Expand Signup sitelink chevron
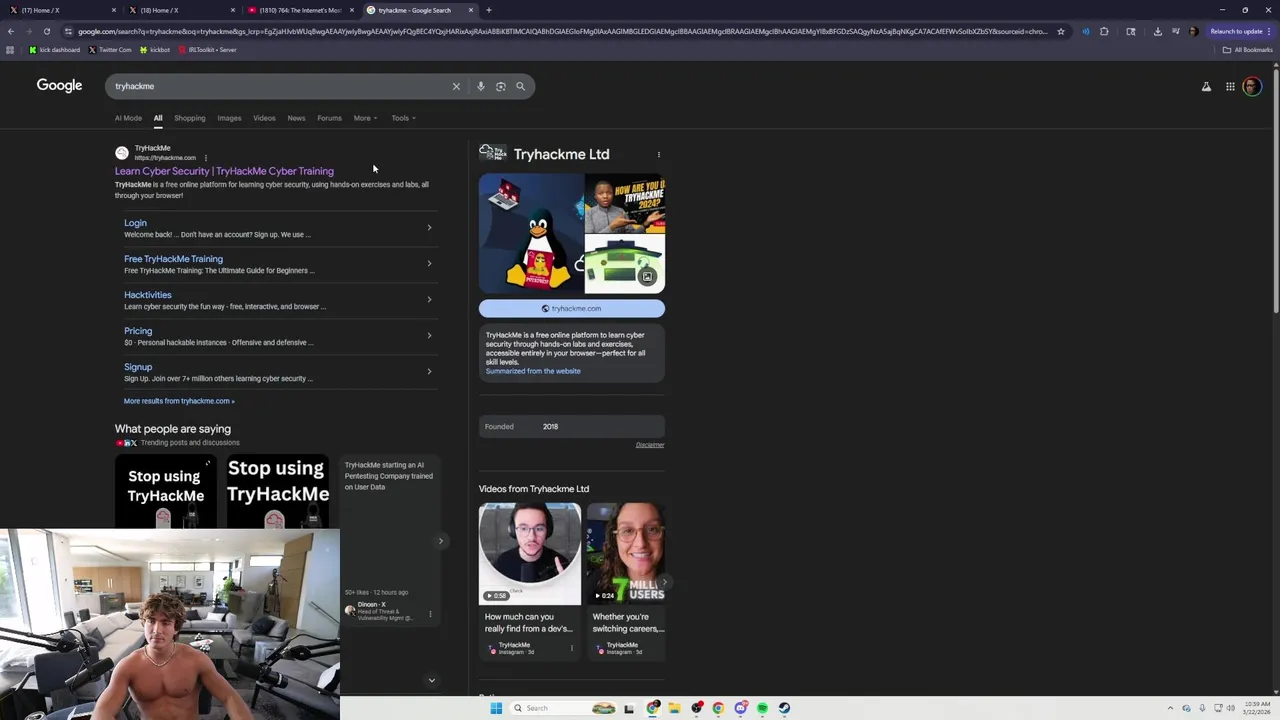This screenshot has width=1280, height=720. click(x=429, y=372)
